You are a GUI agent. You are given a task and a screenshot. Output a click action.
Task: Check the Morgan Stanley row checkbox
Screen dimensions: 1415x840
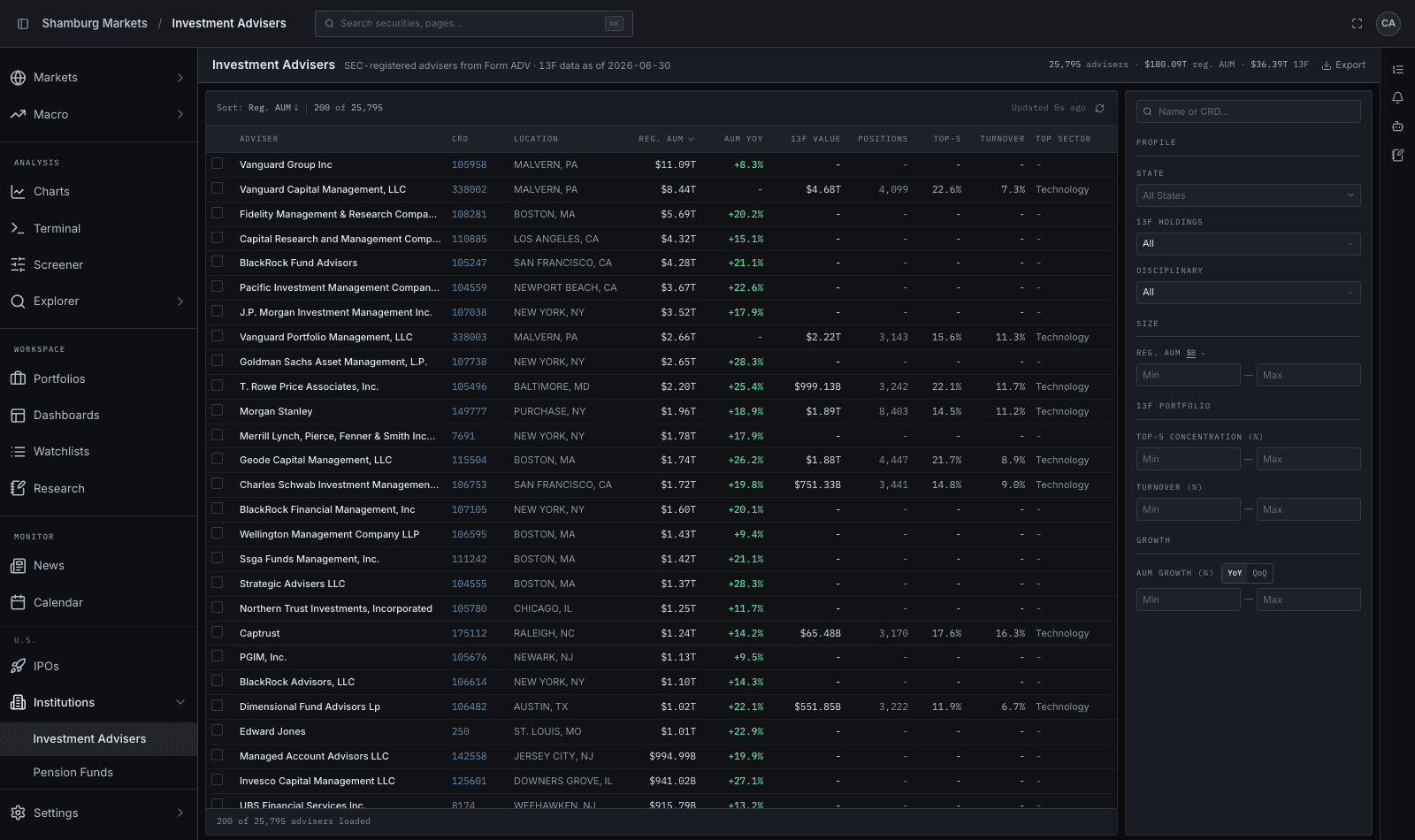click(x=217, y=410)
